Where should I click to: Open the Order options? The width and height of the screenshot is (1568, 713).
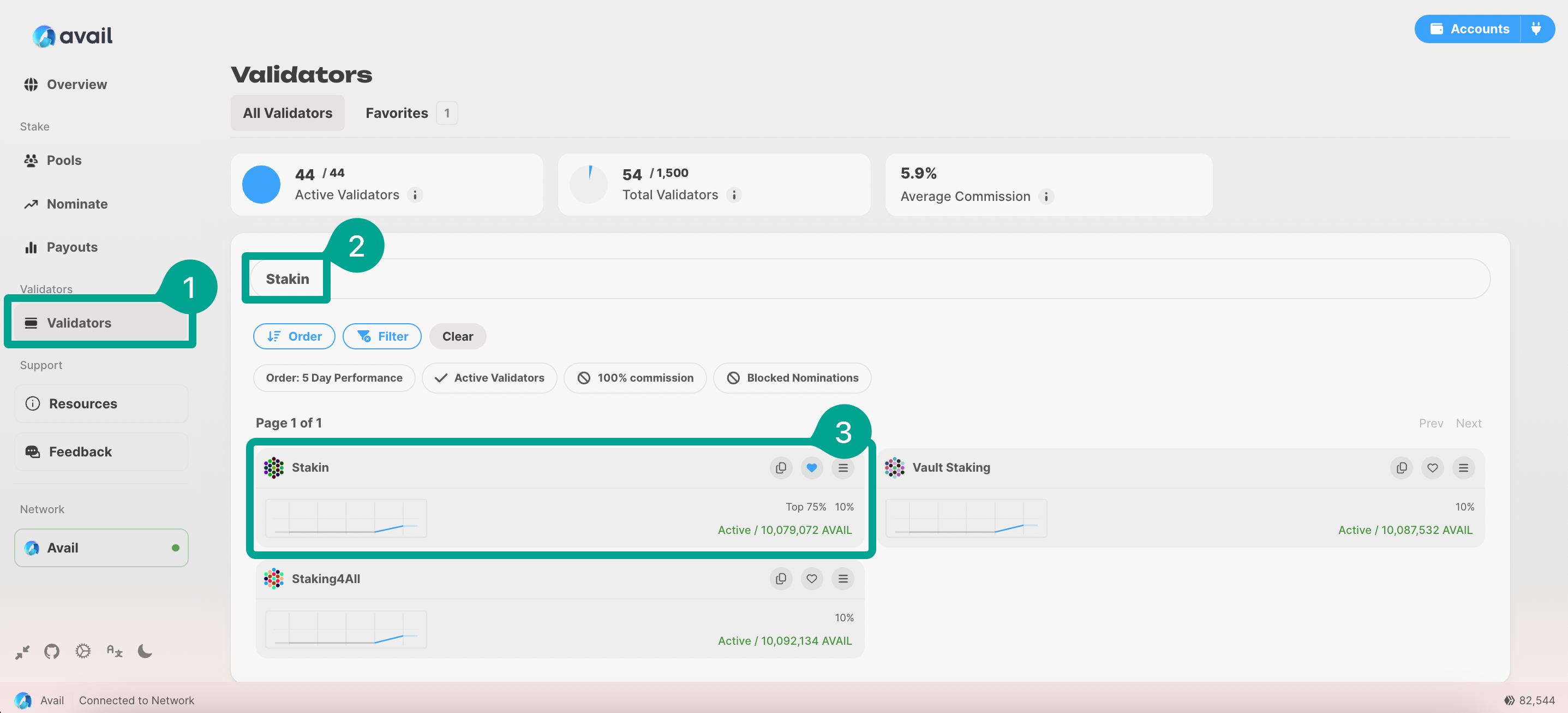click(x=294, y=337)
